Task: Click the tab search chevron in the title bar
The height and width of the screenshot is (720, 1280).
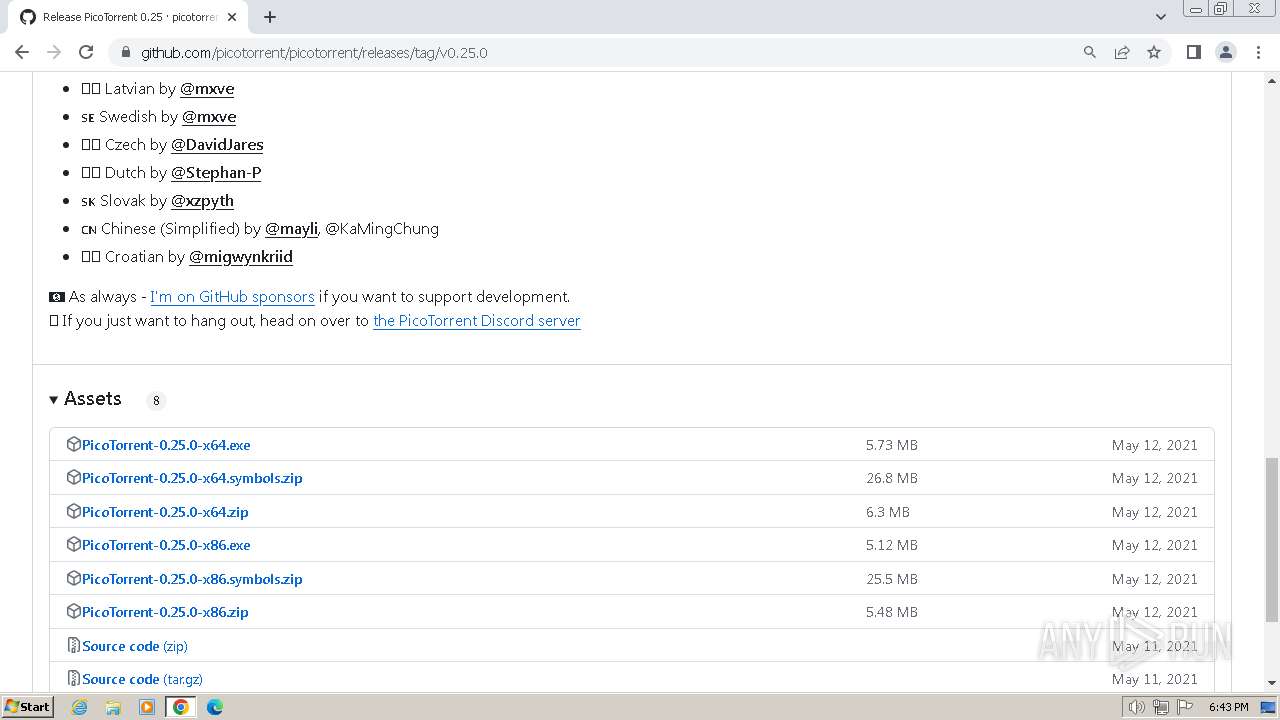Action: (1161, 17)
